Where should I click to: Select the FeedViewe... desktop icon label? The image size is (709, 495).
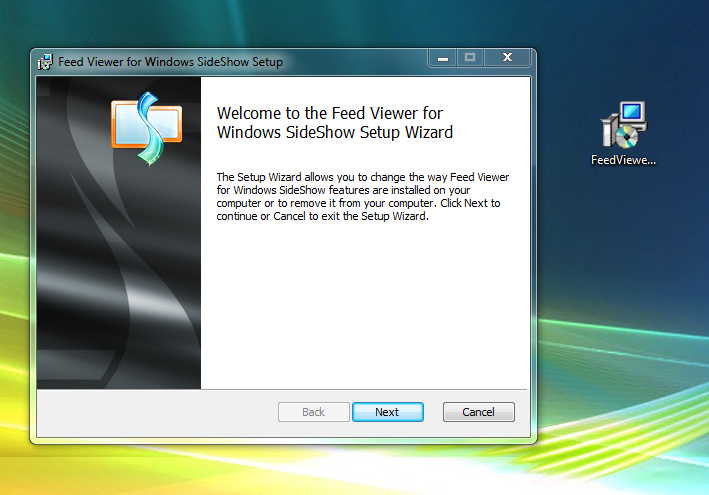(623, 160)
